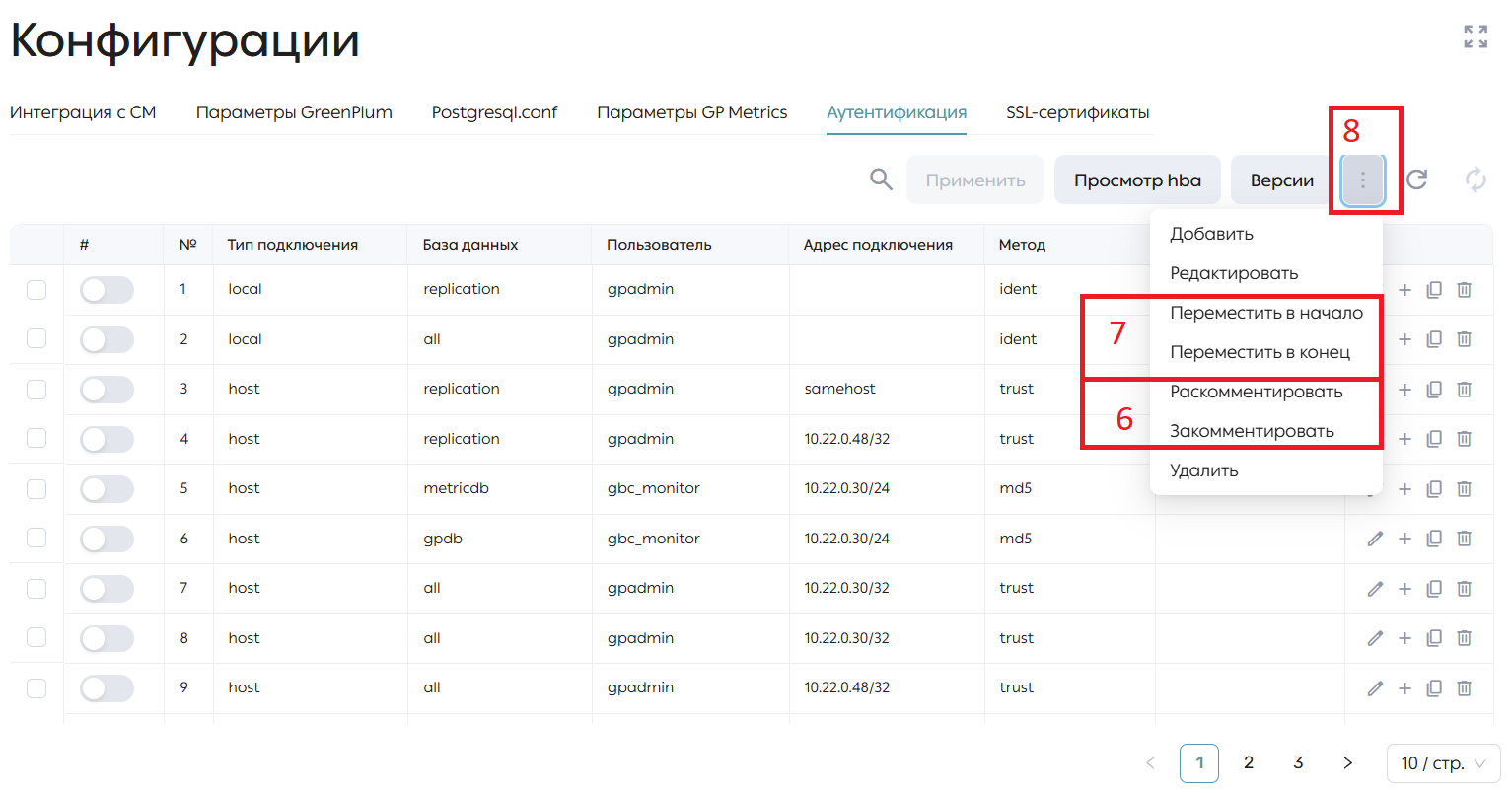
Task: Click the plus icon in row 4
Action: pyautogui.click(x=1404, y=439)
